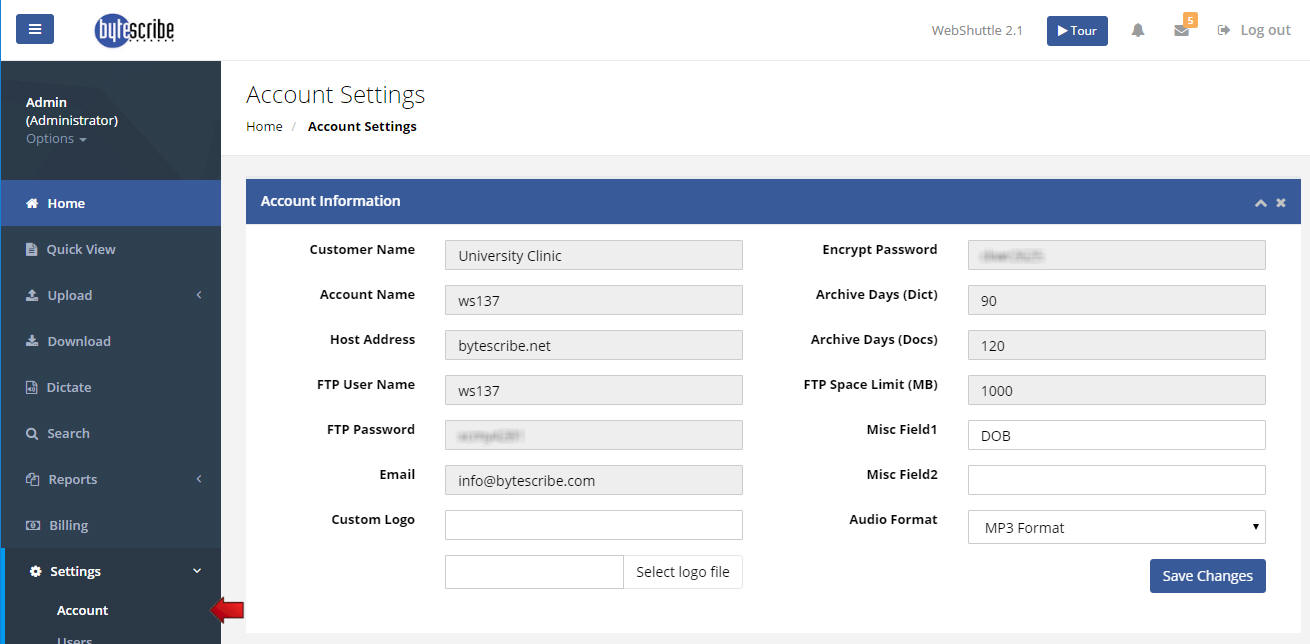Click the WebShuttle 2.1 label
The height and width of the screenshot is (644, 1310).
click(x=977, y=30)
